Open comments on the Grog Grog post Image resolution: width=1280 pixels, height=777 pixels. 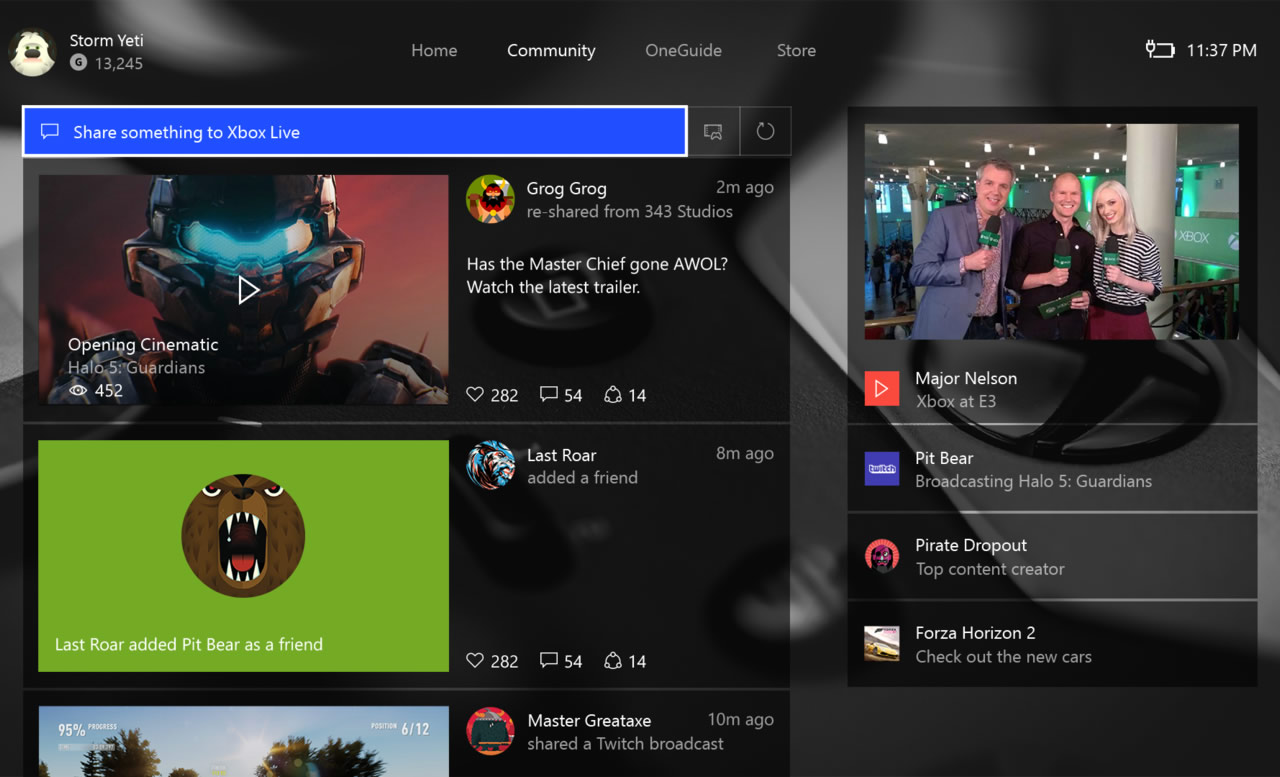point(548,395)
